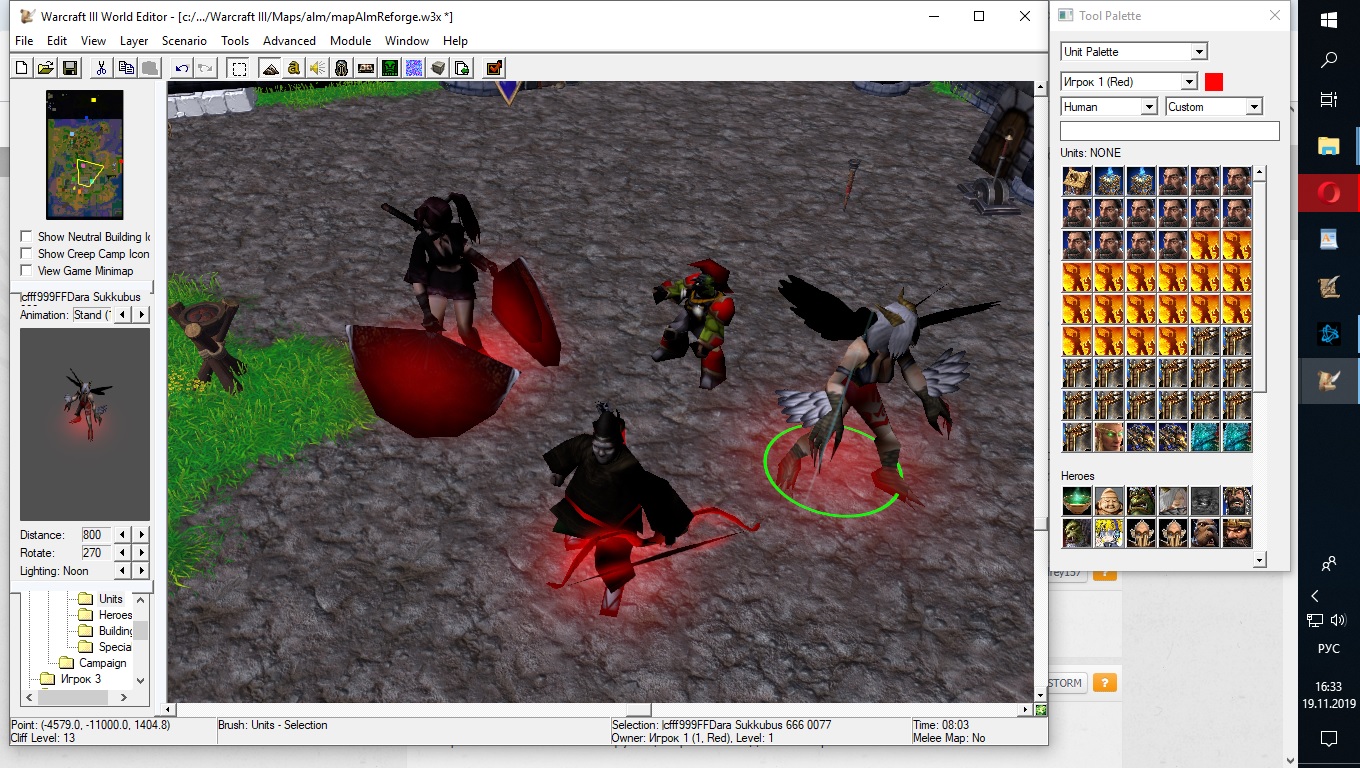Focus the unit search field in Tool Palette
Screen dimensions: 1360x768
click(x=1170, y=131)
